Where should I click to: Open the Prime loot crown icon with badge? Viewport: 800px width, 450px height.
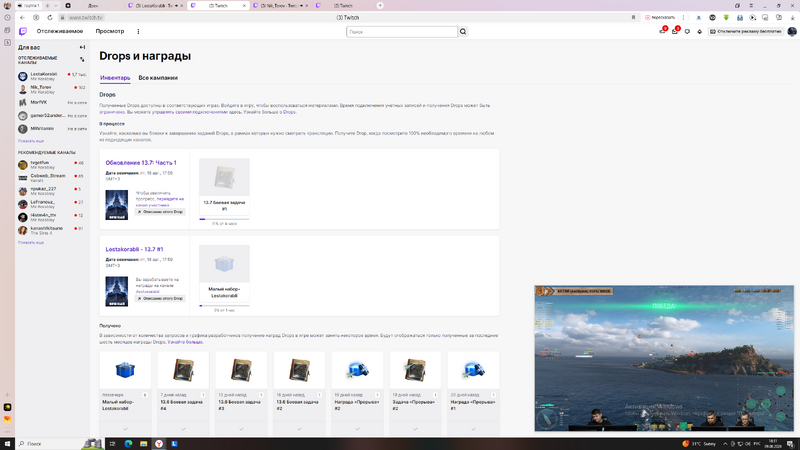click(x=662, y=32)
